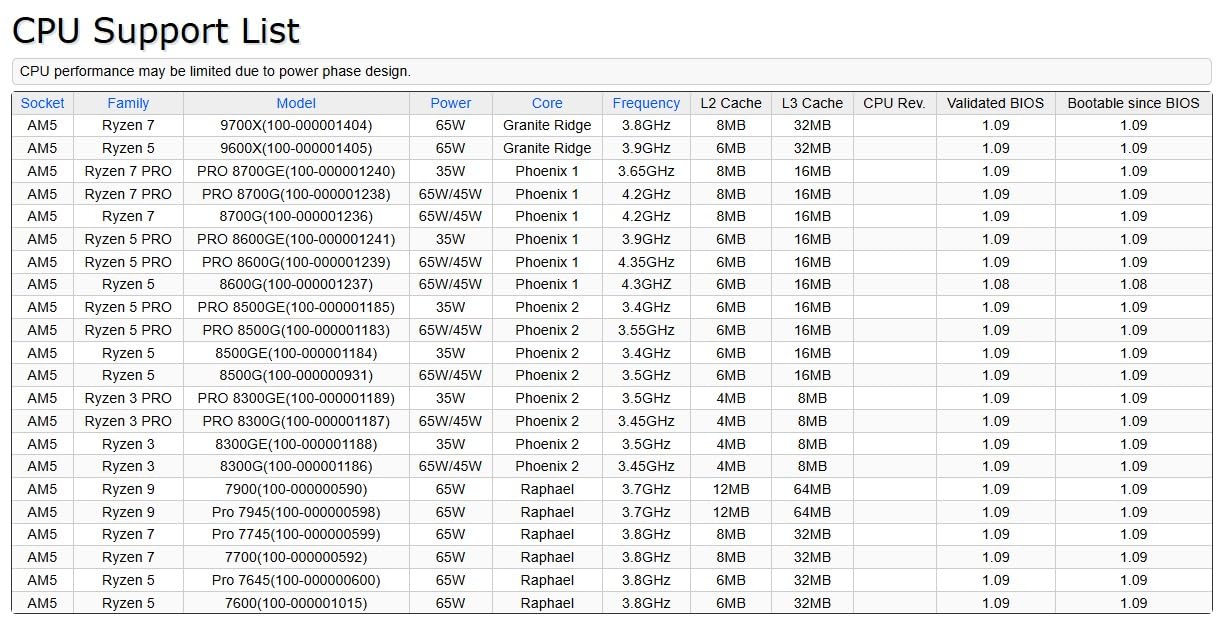Click the Core column header

click(x=547, y=103)
